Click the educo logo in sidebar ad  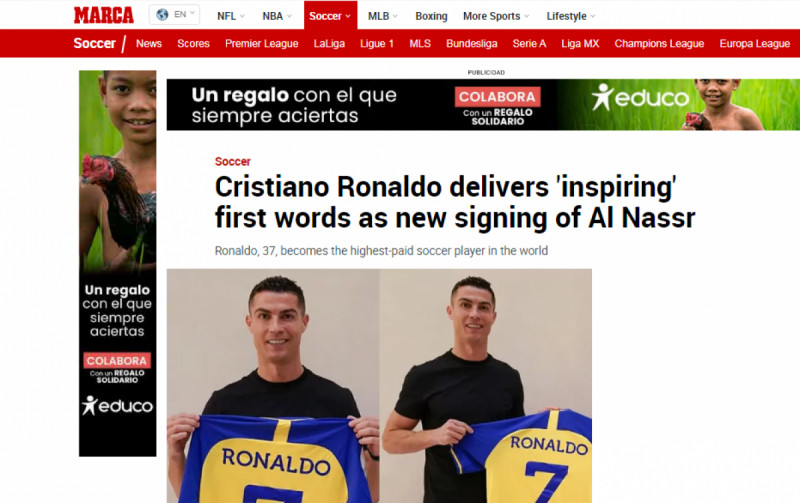click(x=117, y=406)
